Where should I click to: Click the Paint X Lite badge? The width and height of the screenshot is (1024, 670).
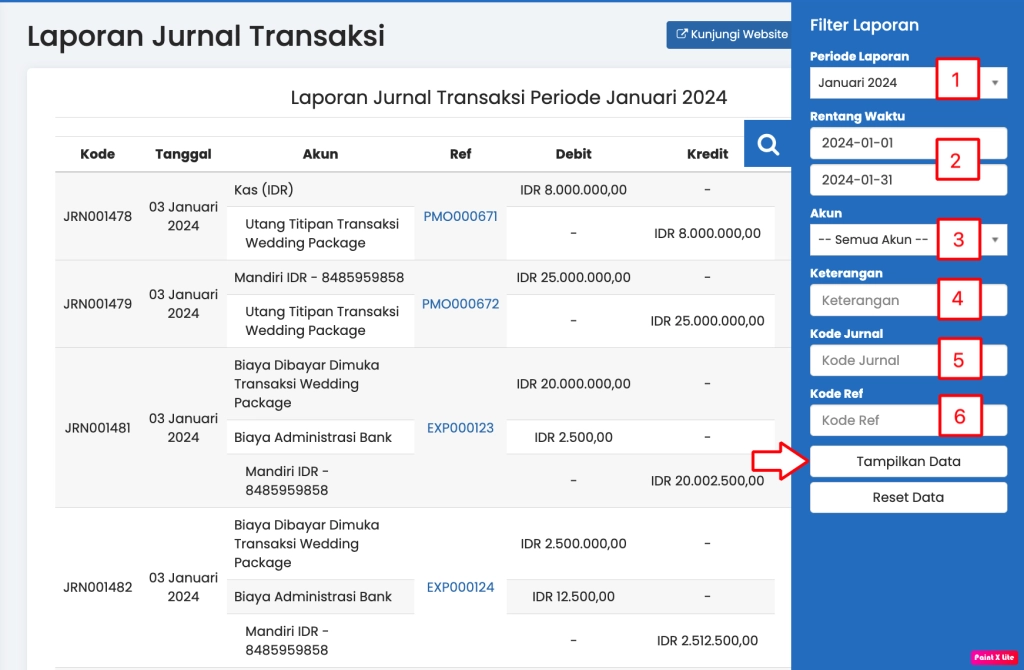pyautogui.click(x=993, y=657)
